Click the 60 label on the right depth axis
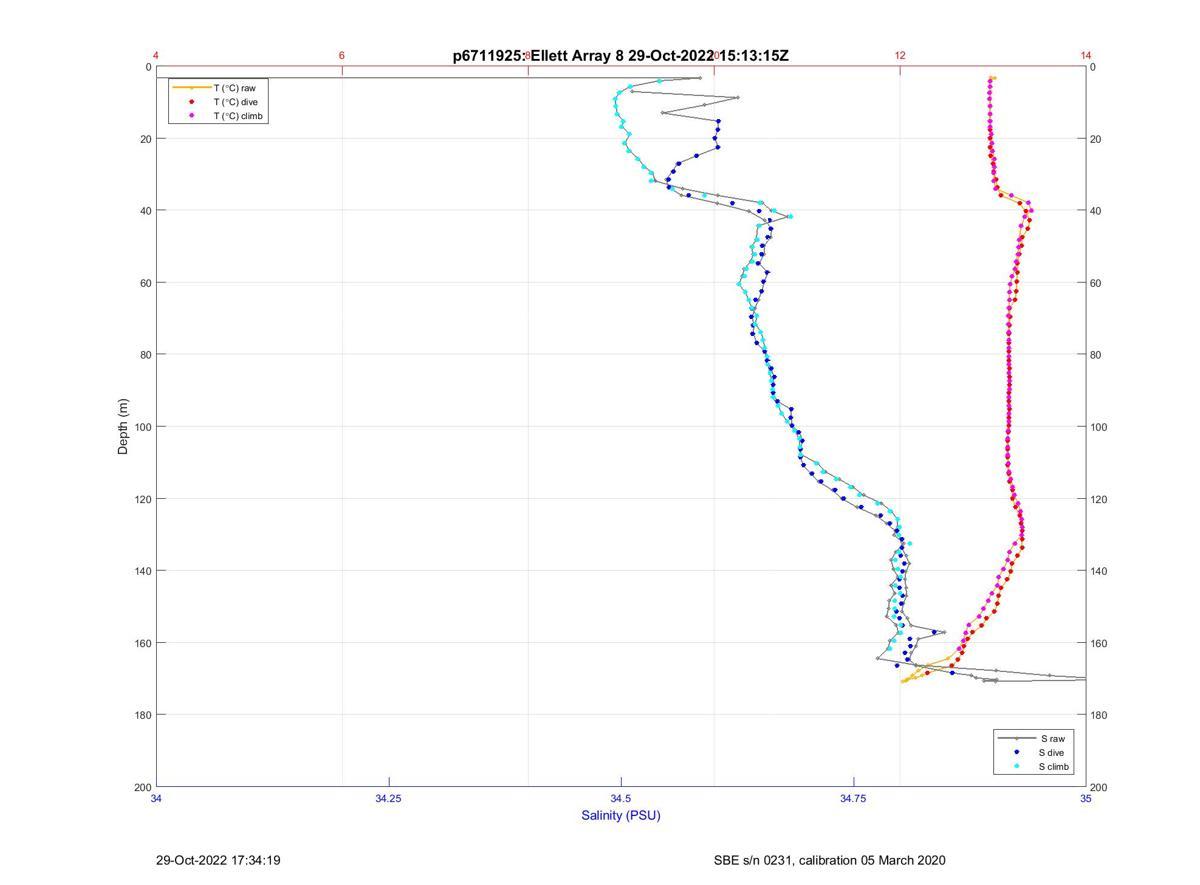The width and height of the screenshot is (1200, 885). (x=1096, y=283)
